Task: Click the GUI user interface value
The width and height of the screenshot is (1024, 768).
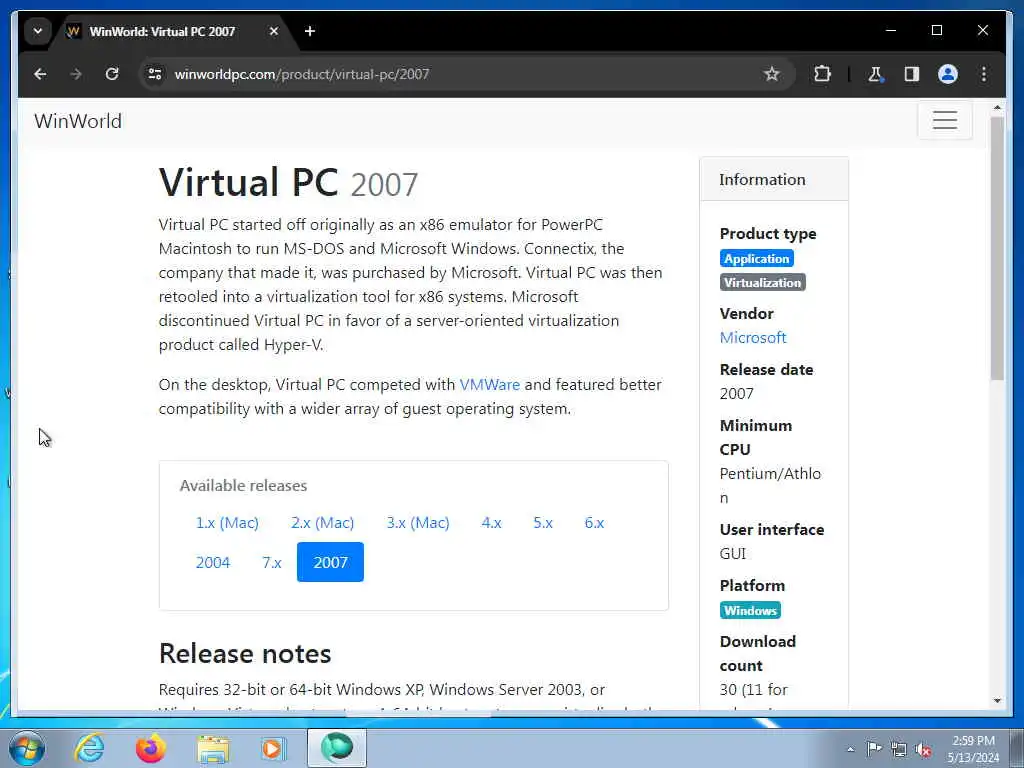Action: [x=733, y=554]
